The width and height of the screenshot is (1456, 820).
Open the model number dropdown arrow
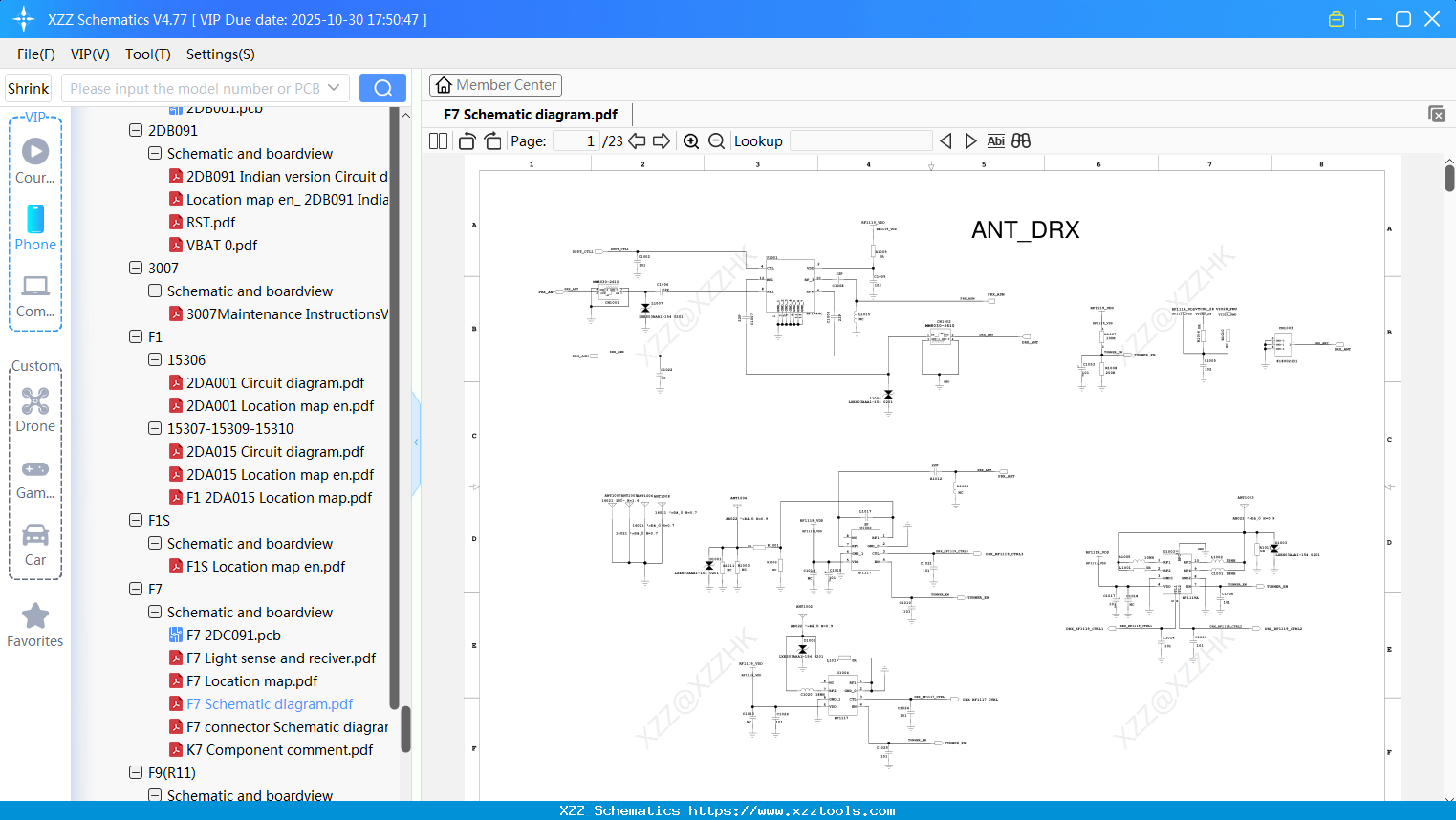pos(334,88)
